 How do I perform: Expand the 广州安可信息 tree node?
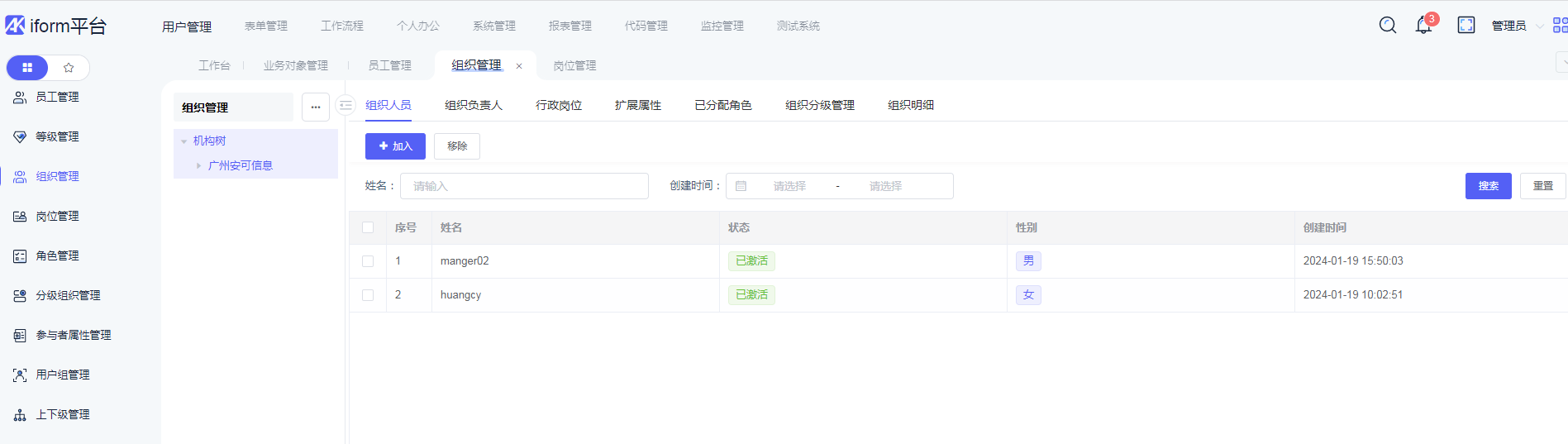click(x=198, y=166)
